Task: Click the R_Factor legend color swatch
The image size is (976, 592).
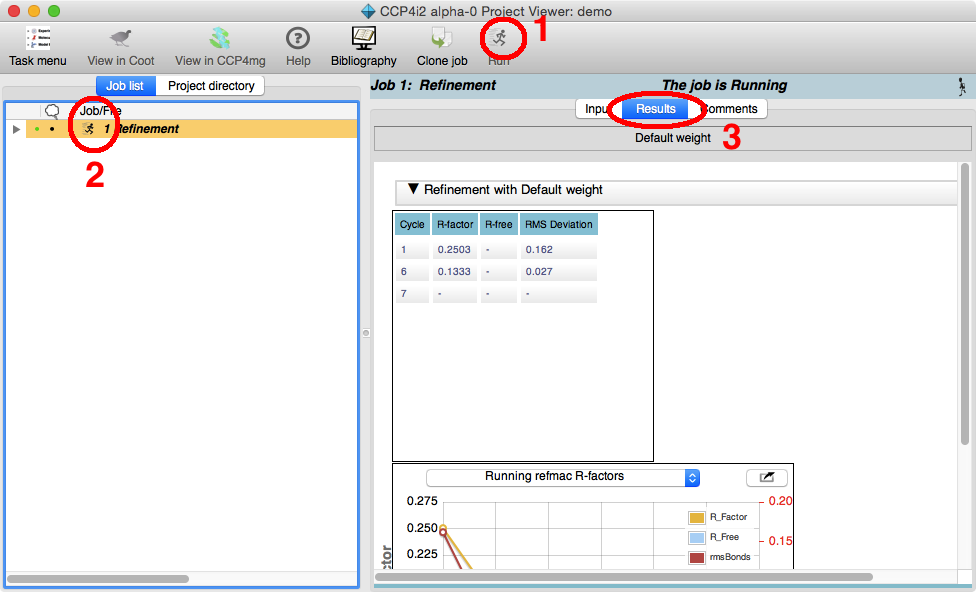Action: [697, 517]
